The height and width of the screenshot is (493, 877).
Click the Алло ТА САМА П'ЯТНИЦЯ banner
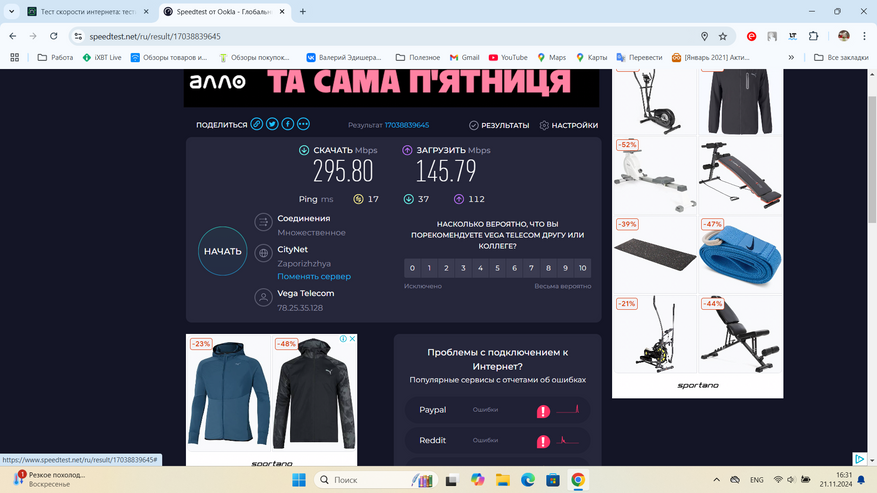click(392, 88)
